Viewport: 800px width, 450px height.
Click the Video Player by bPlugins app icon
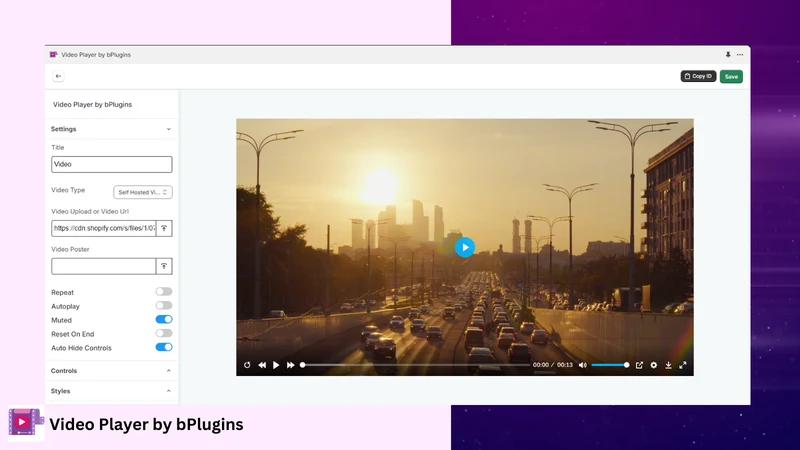(x=54, y=55)
